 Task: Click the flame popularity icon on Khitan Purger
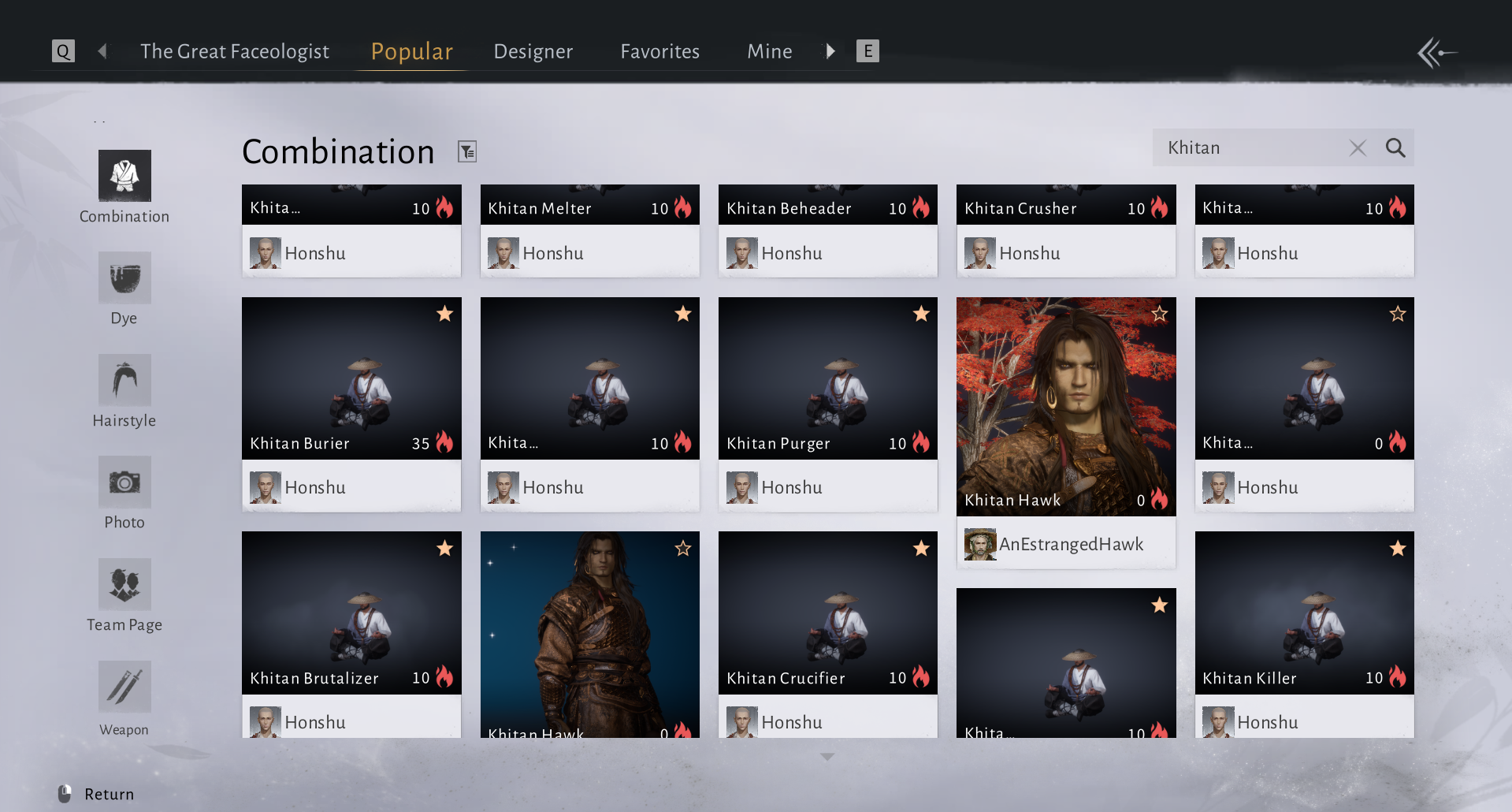[x=921, y=442]
